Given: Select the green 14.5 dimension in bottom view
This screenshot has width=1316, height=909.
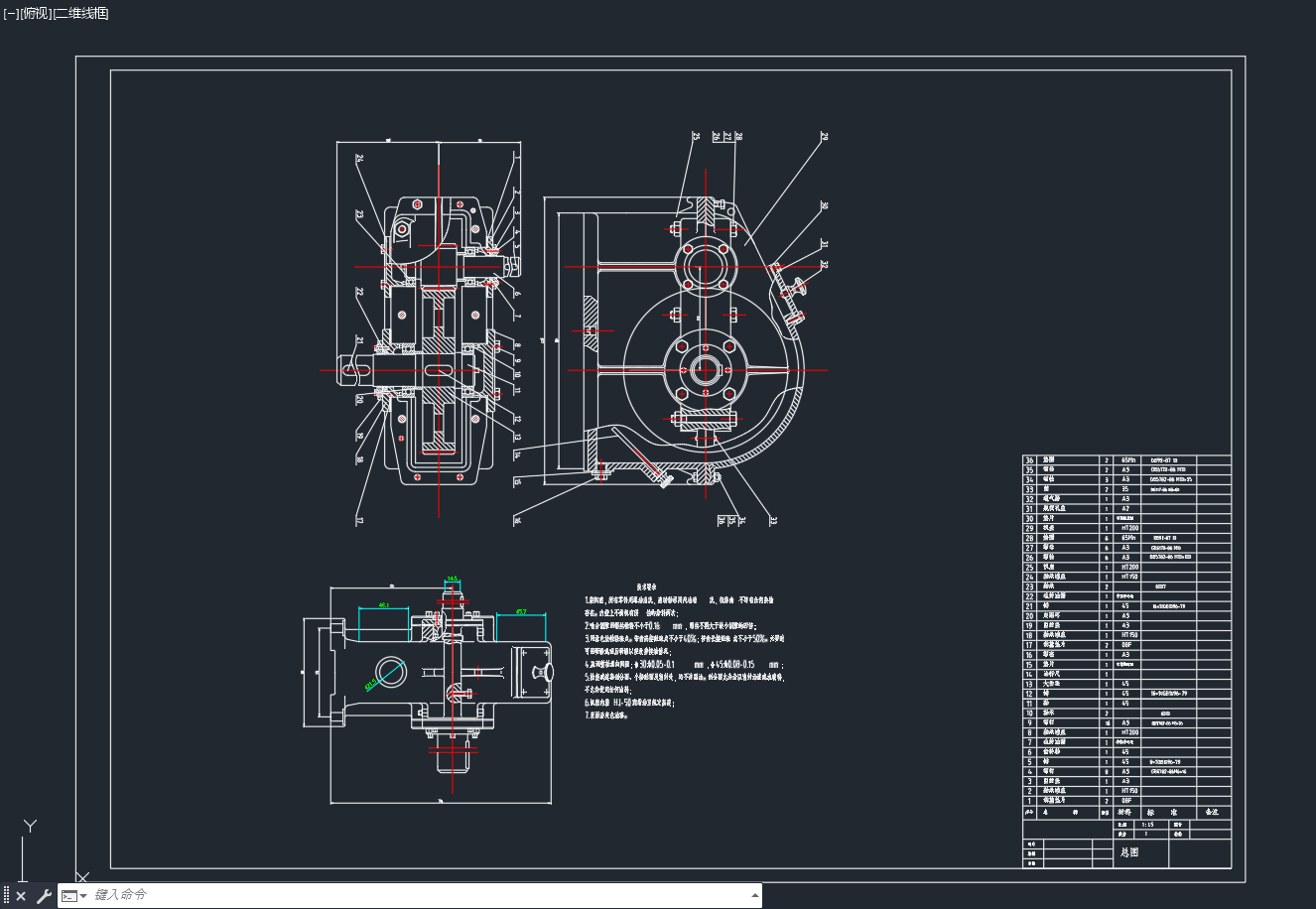Looking at the screenshot, I should tap(453, 579).
